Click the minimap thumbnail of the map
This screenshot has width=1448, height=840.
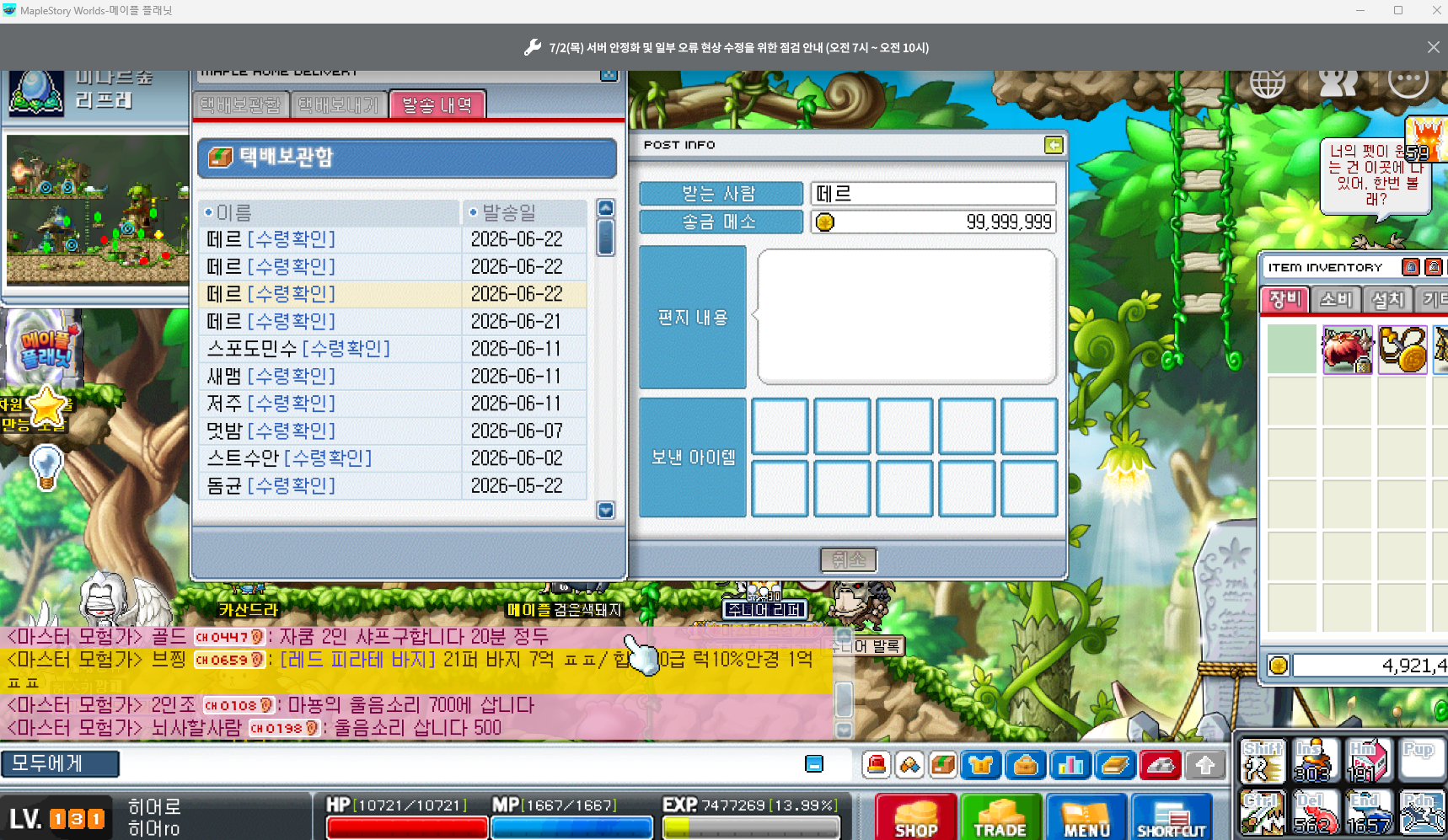pyautogui.click(x=98, y=210)
